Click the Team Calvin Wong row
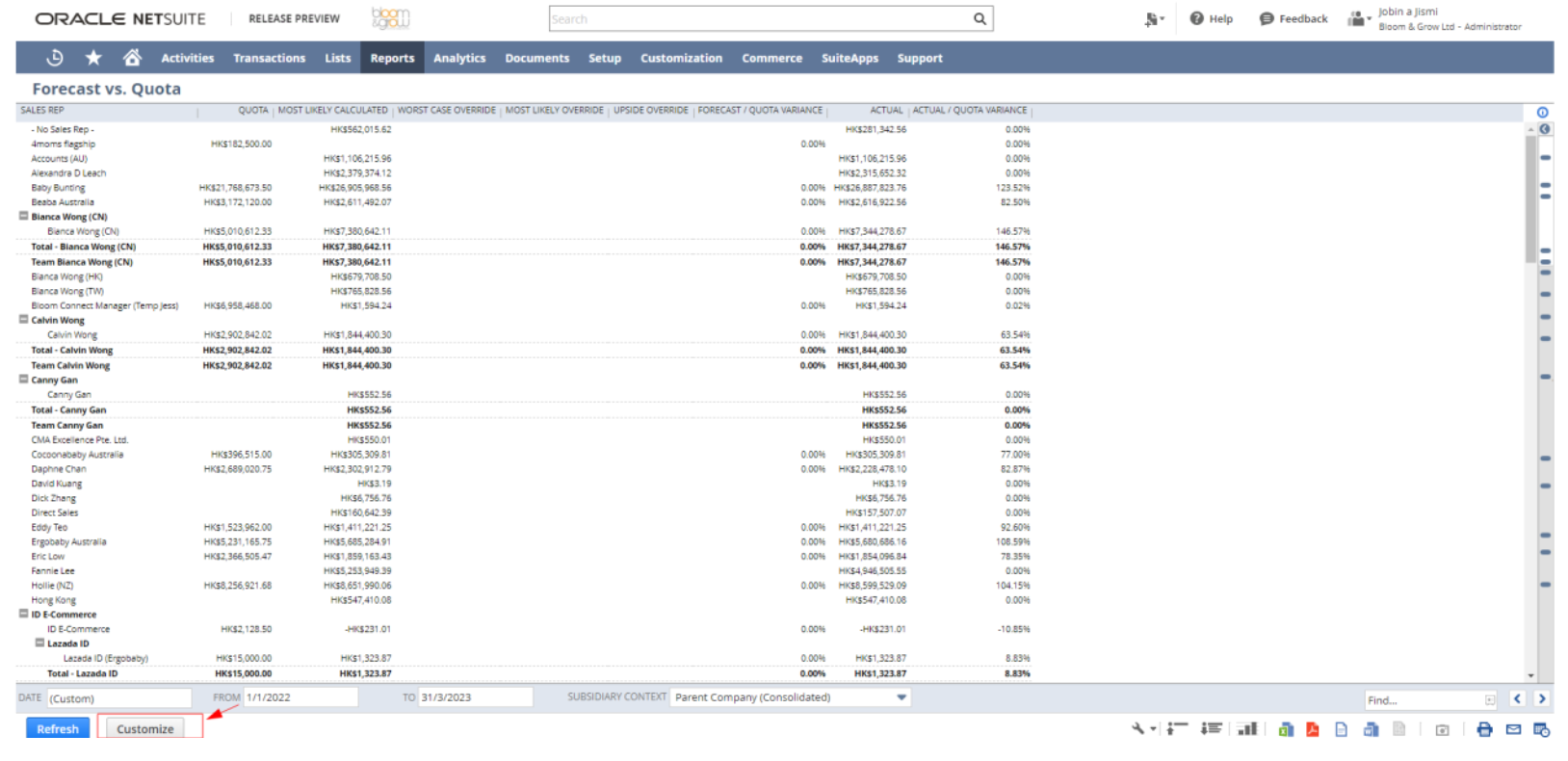The width and height of the screenshot is (1568, 761). click(x=525, y=365)
